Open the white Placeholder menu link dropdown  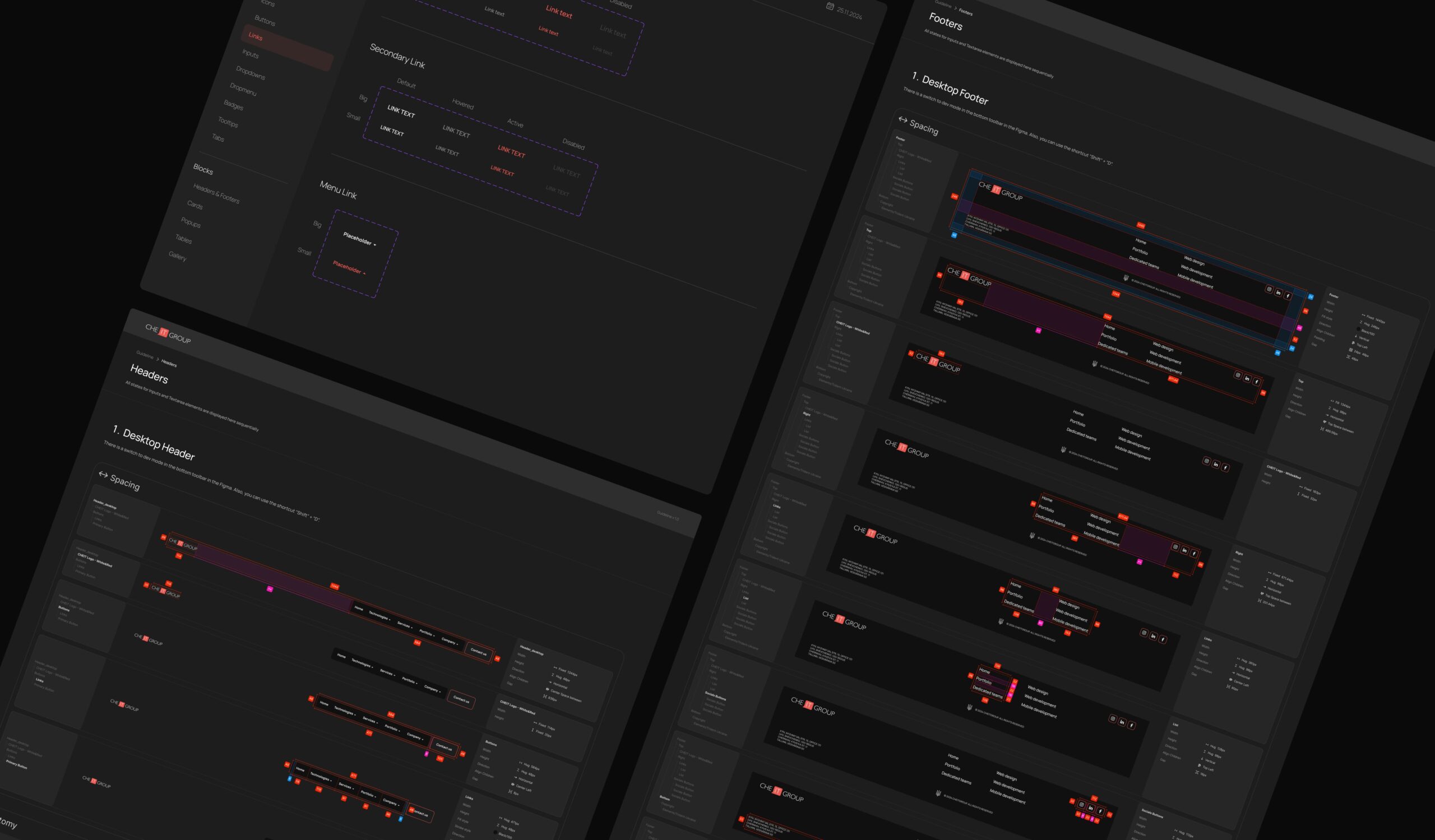pos(360,240)
